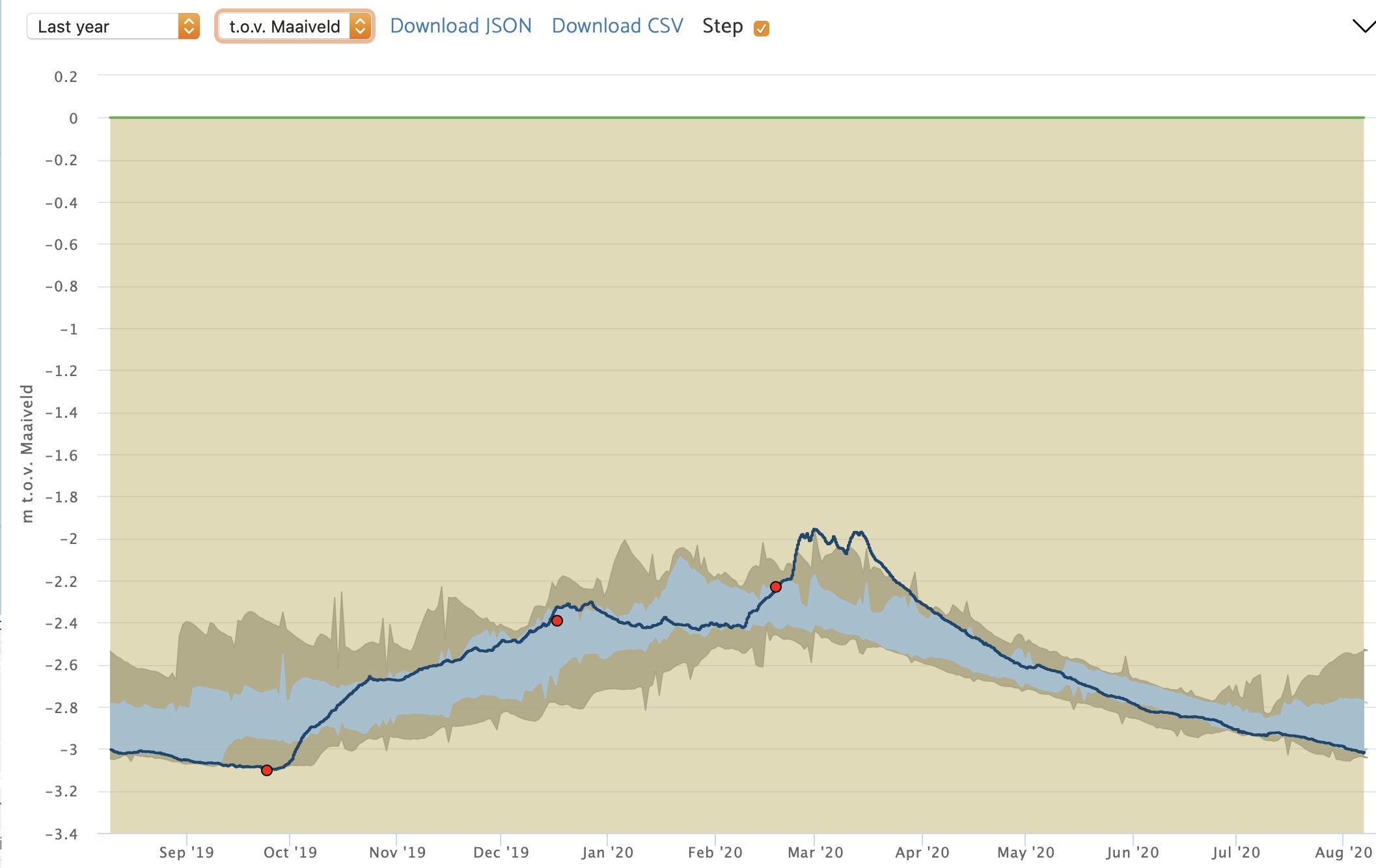Image resolution: width=1376 pixels, height=868 pixels.
Task: Open the 't.o.v. Maaiveld' reference dropdown
Action: (x=284, y=27)
